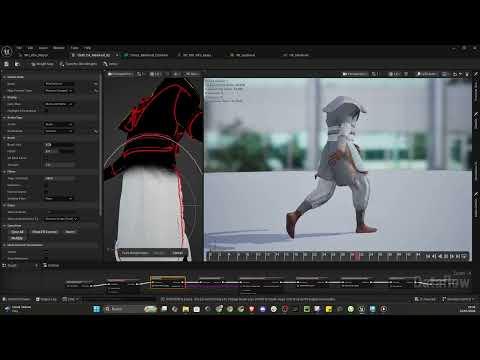480x360 pixels.
Task: Open the Output Log
Action: [46, 299]
